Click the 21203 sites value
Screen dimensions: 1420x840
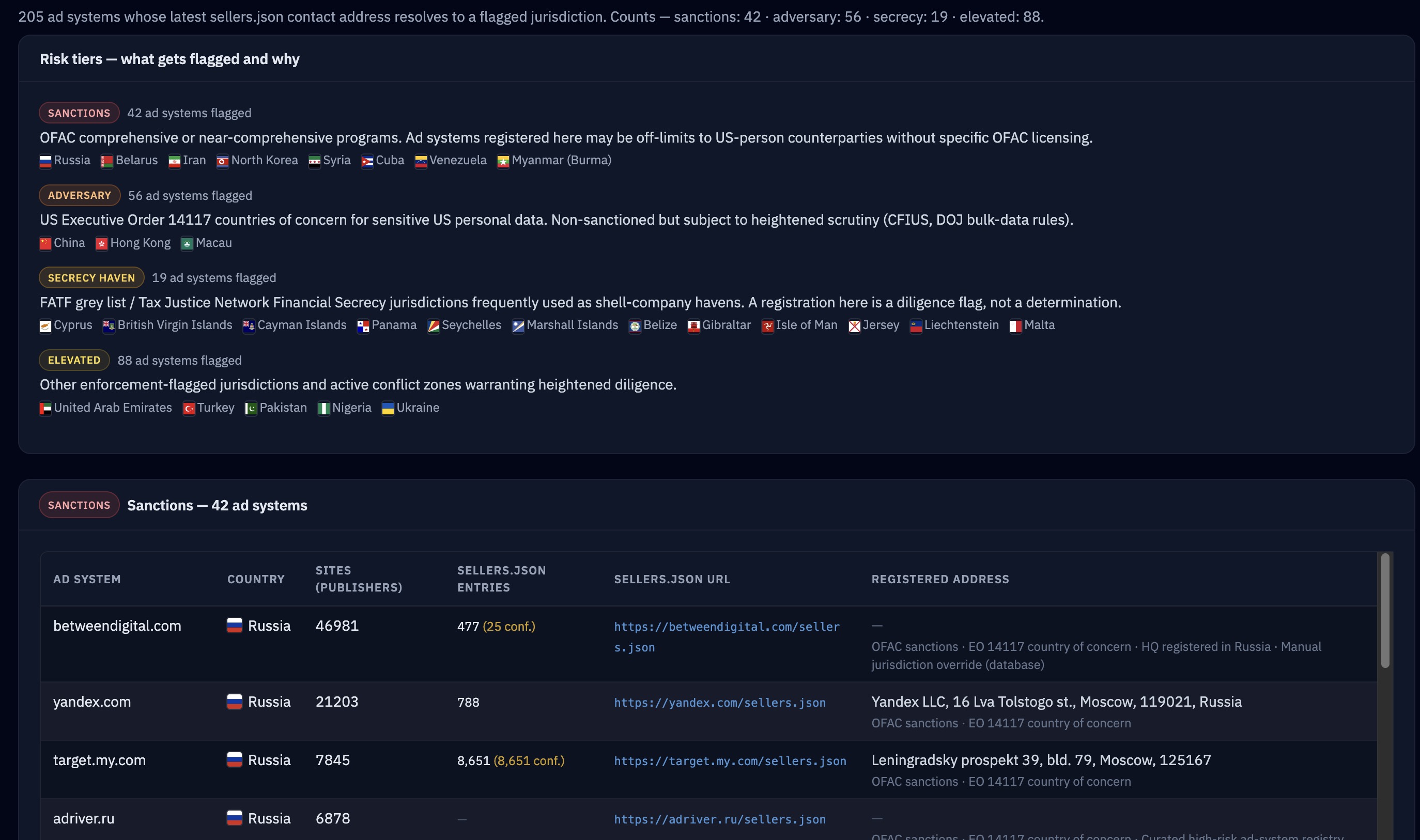pyautogui.click(x=337, y=702)
